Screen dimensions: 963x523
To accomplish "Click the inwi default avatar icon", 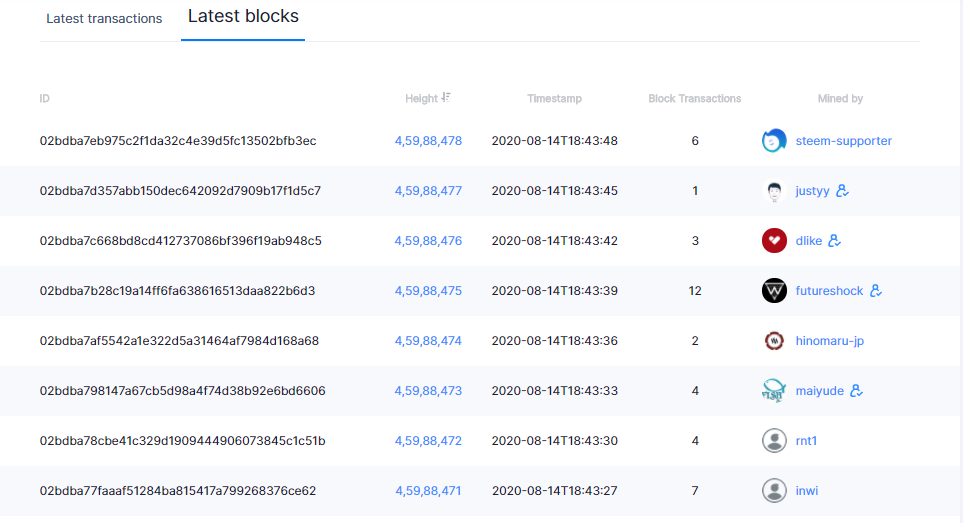I will [774, 491].
